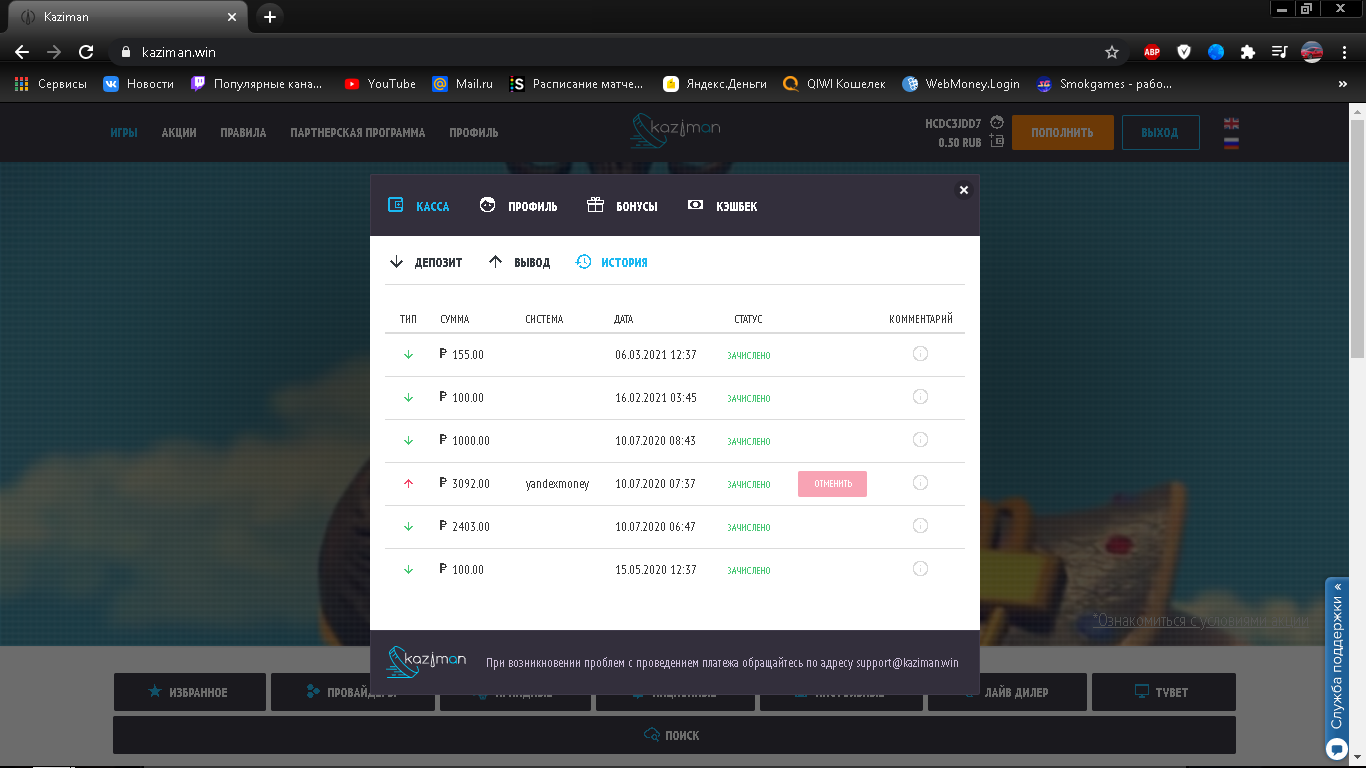1366x768 pixels.
Task: Click the Избранное category button
Action: point(190,692)
